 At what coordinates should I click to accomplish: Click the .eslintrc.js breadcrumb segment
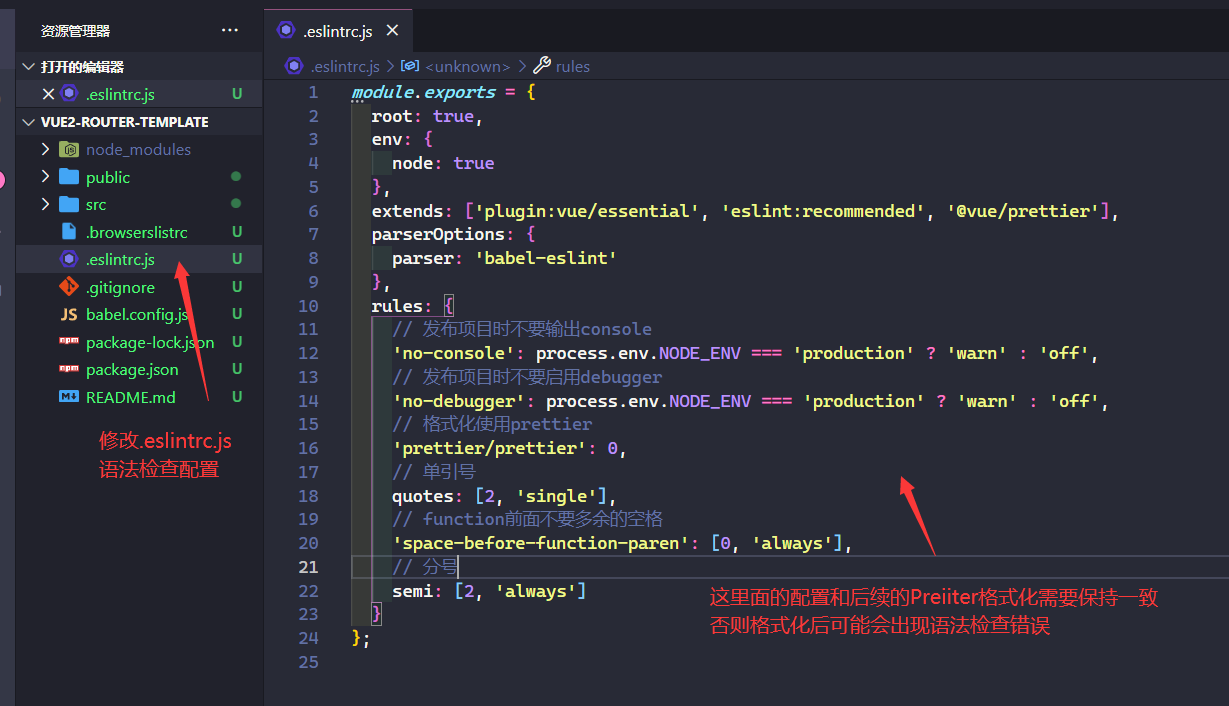(x=344, y=66)
